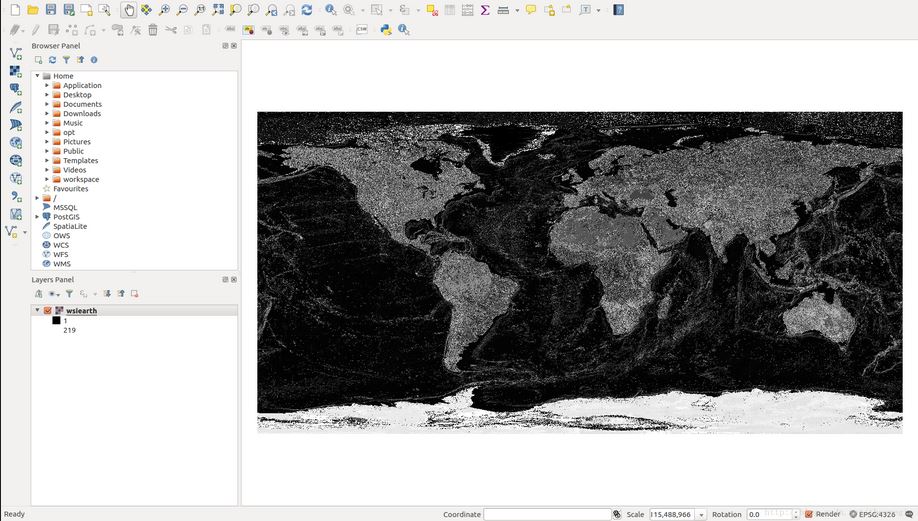
Task: Click Pan Map to Selection icon
Action: (x=146, y=10)
